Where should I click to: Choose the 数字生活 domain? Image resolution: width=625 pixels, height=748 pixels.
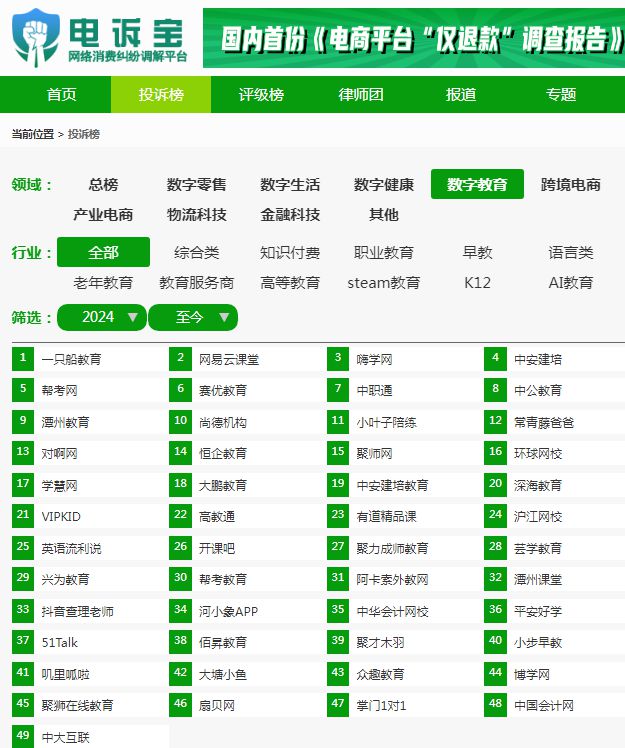click(290, 184)
